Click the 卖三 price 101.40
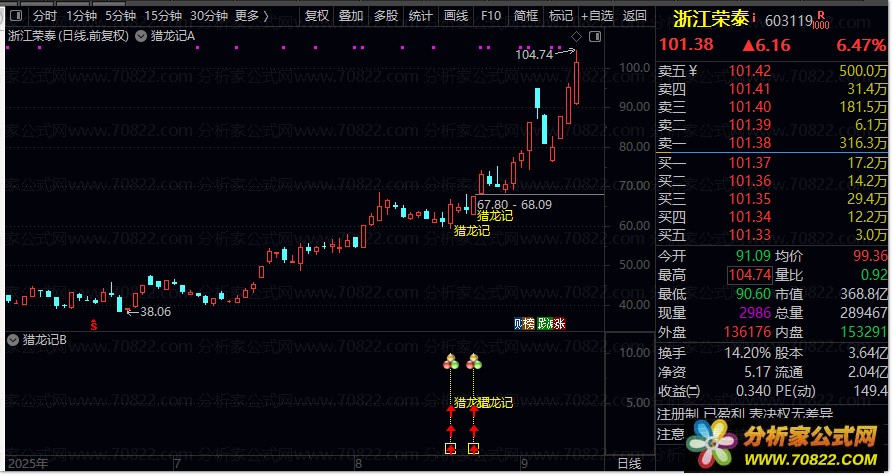Image resolution: width=894 pixels, height=476 pixels. point(750,107)
